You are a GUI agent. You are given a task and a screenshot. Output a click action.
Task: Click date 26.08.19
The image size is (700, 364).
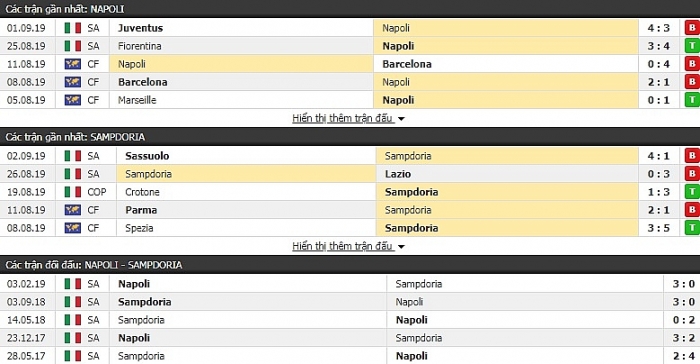(x=26, y=174)
